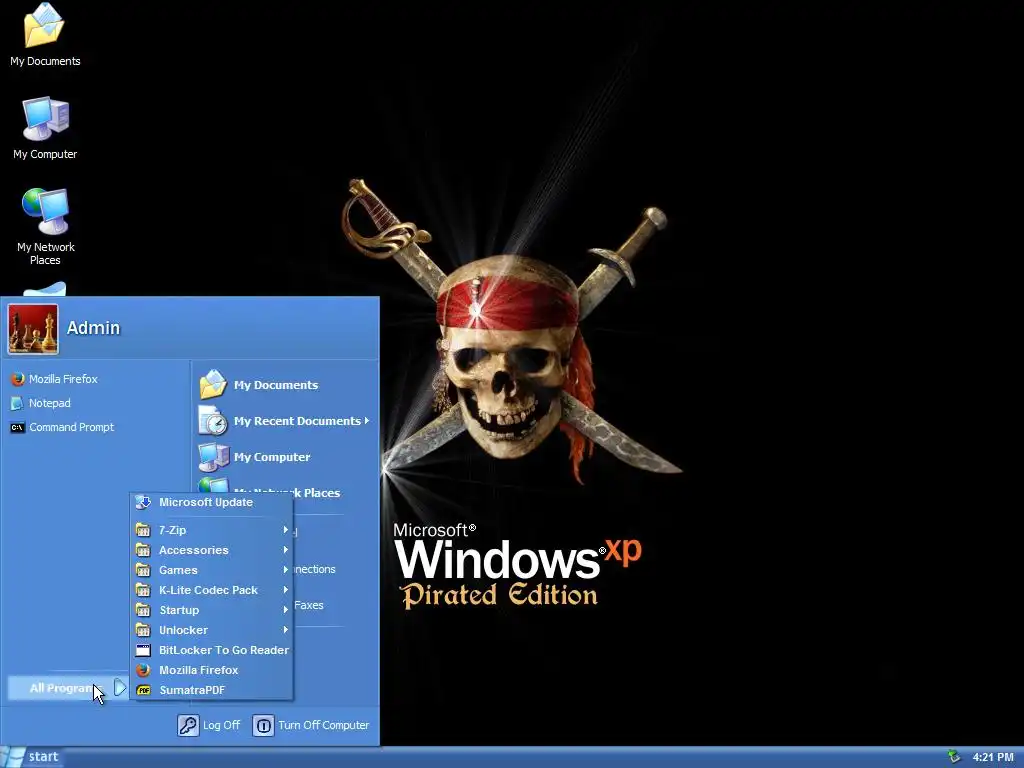Open My Network Places desktop icon

(45, 226)
